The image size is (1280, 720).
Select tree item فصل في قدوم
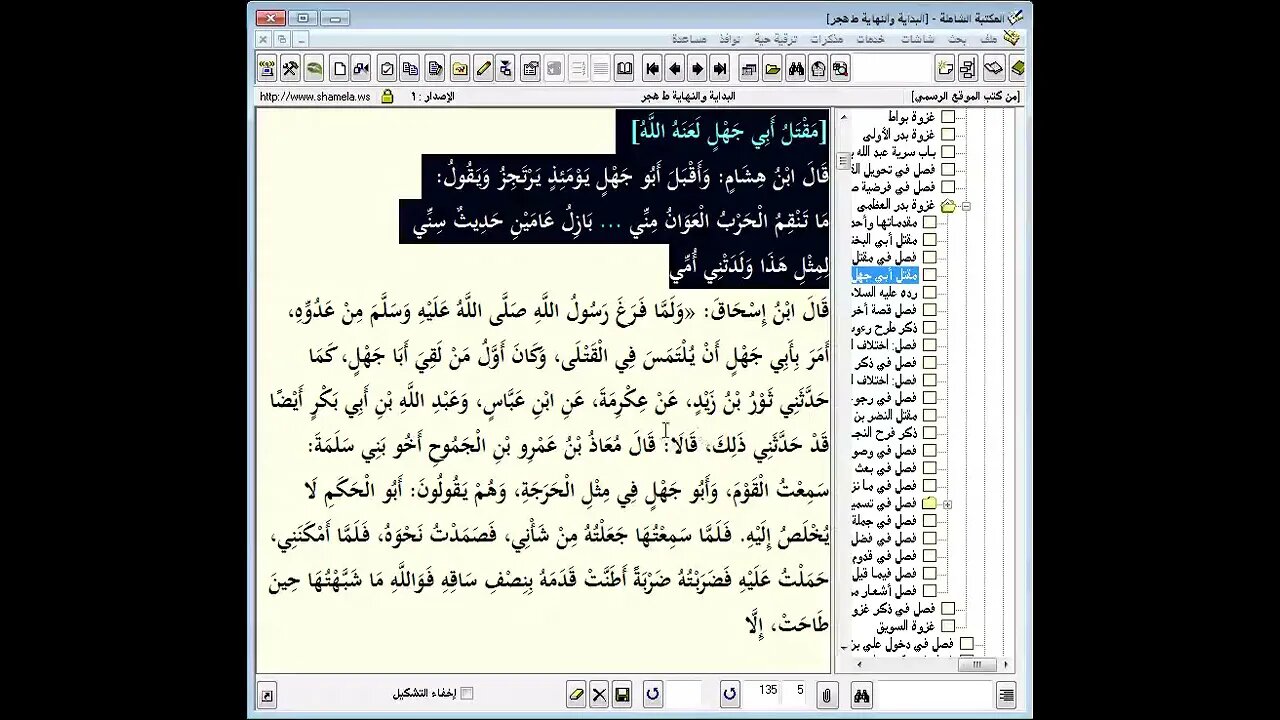pyautogui.click(x=884, y=556)
